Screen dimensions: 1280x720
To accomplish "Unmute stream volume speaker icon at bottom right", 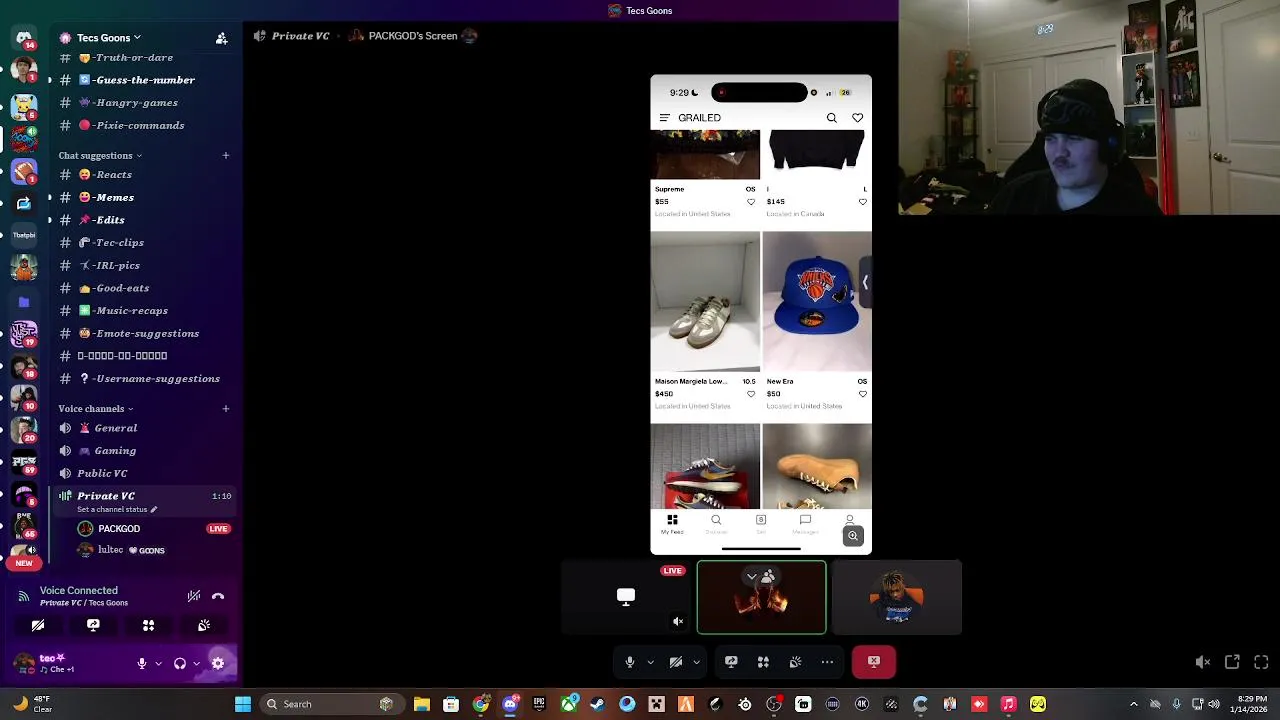I will [1203, 662].
